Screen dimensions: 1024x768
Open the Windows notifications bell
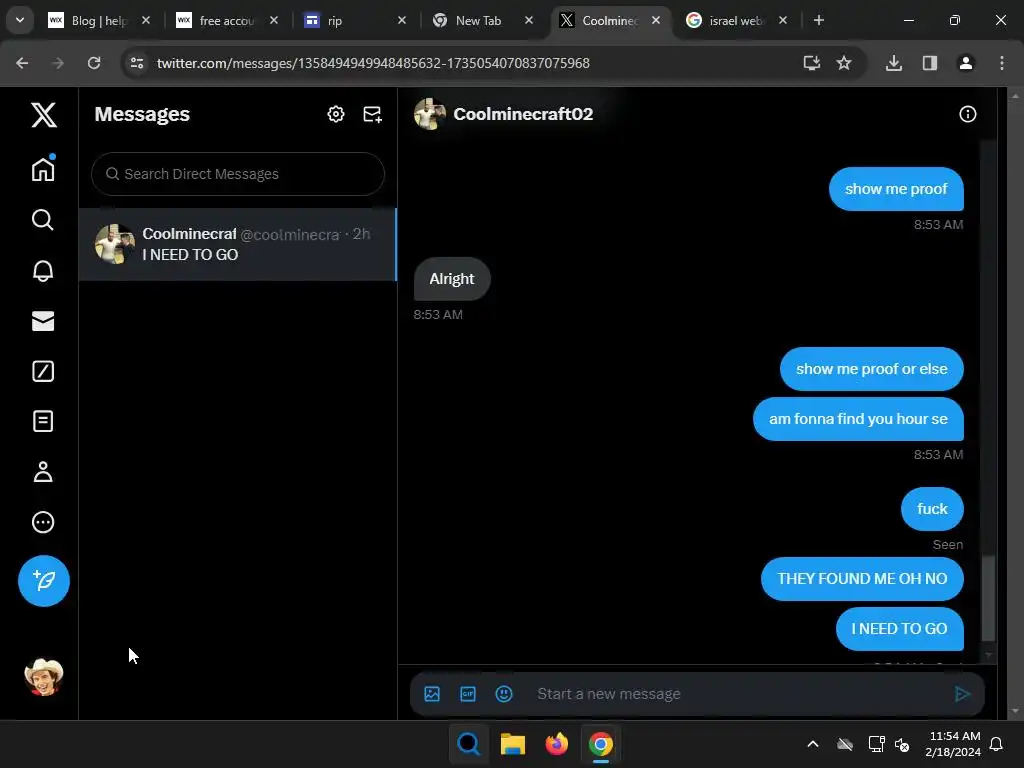pos(997,744)
